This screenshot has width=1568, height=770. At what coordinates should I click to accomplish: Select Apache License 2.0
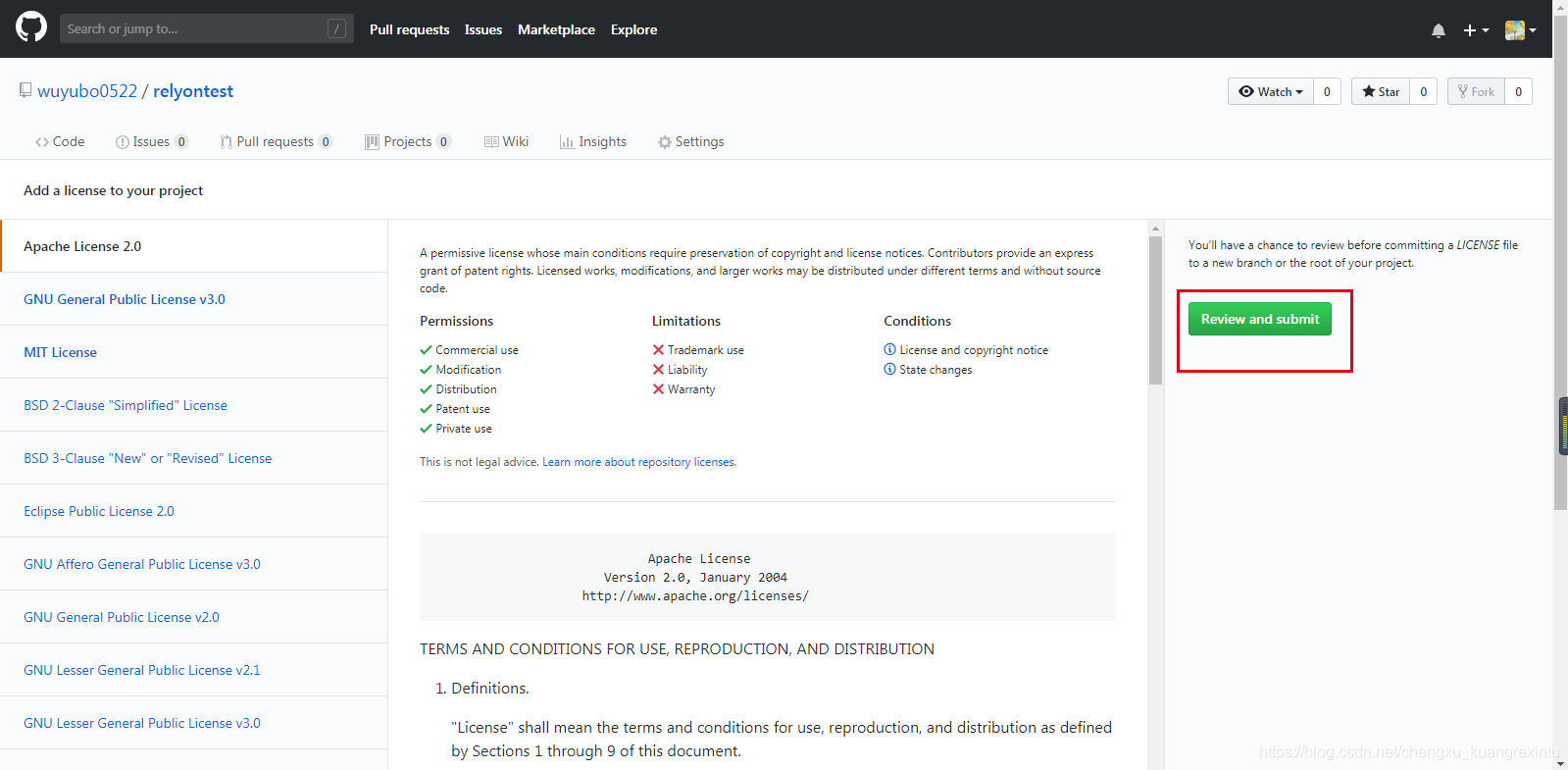click(194, 246)
